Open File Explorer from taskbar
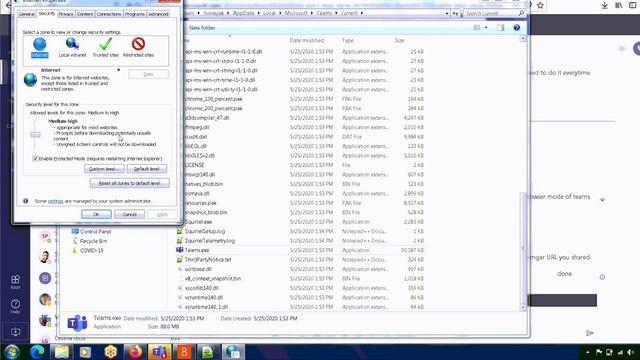The width and height of the screenshot is (640, 360). pyautogui.click(x=62, y=352)
